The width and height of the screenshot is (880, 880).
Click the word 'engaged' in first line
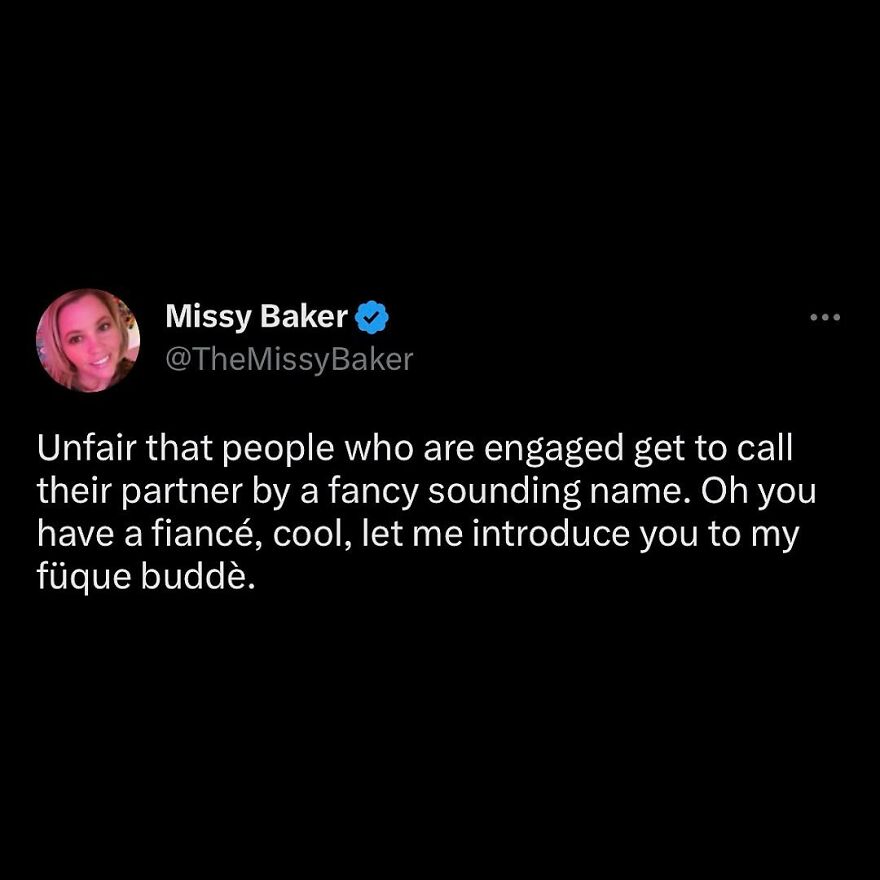click(x=554, y=450)
